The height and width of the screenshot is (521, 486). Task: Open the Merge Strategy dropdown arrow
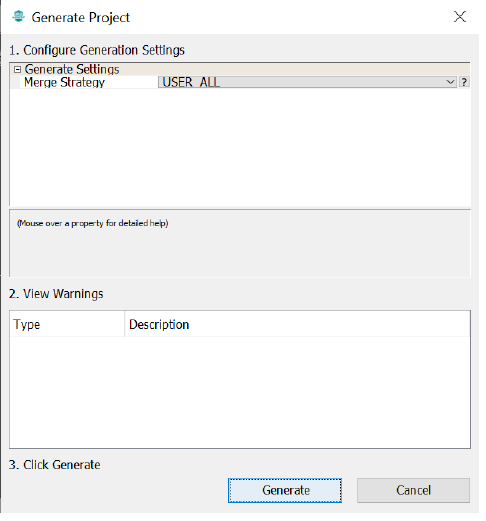[x=450, y=82]
